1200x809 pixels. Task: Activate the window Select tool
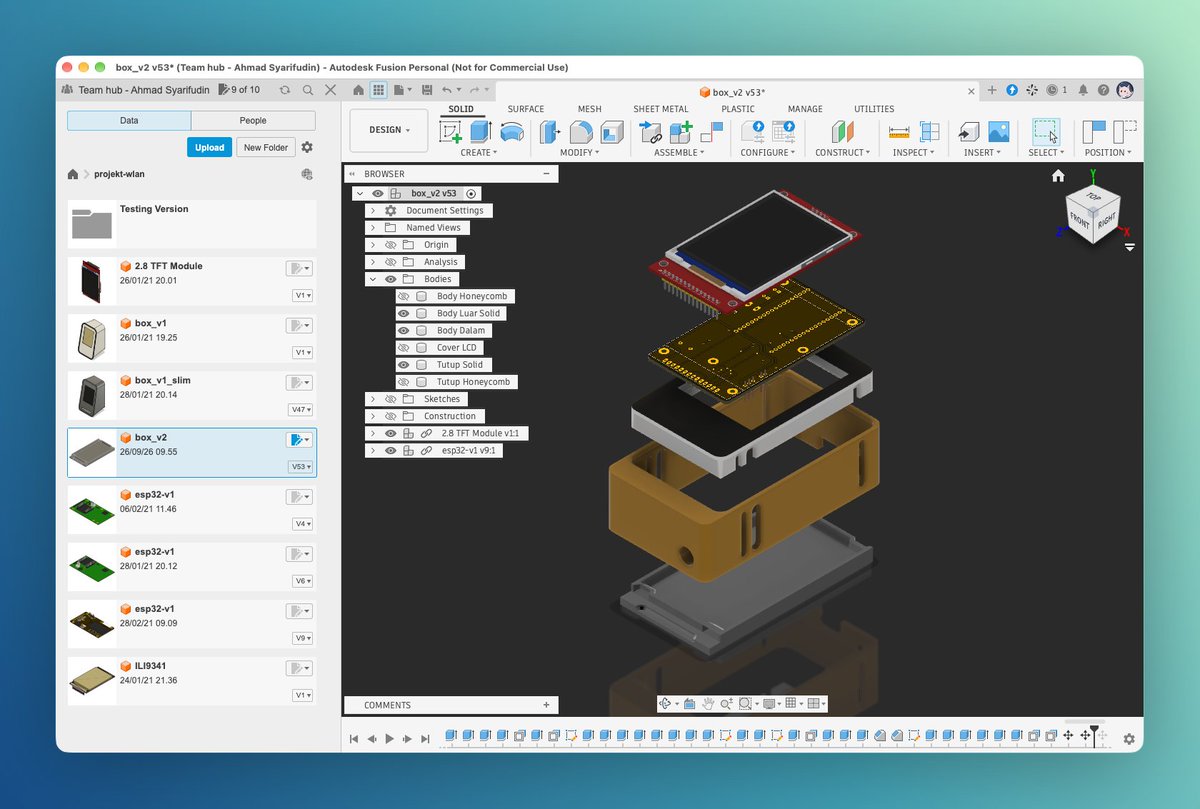1045,131
